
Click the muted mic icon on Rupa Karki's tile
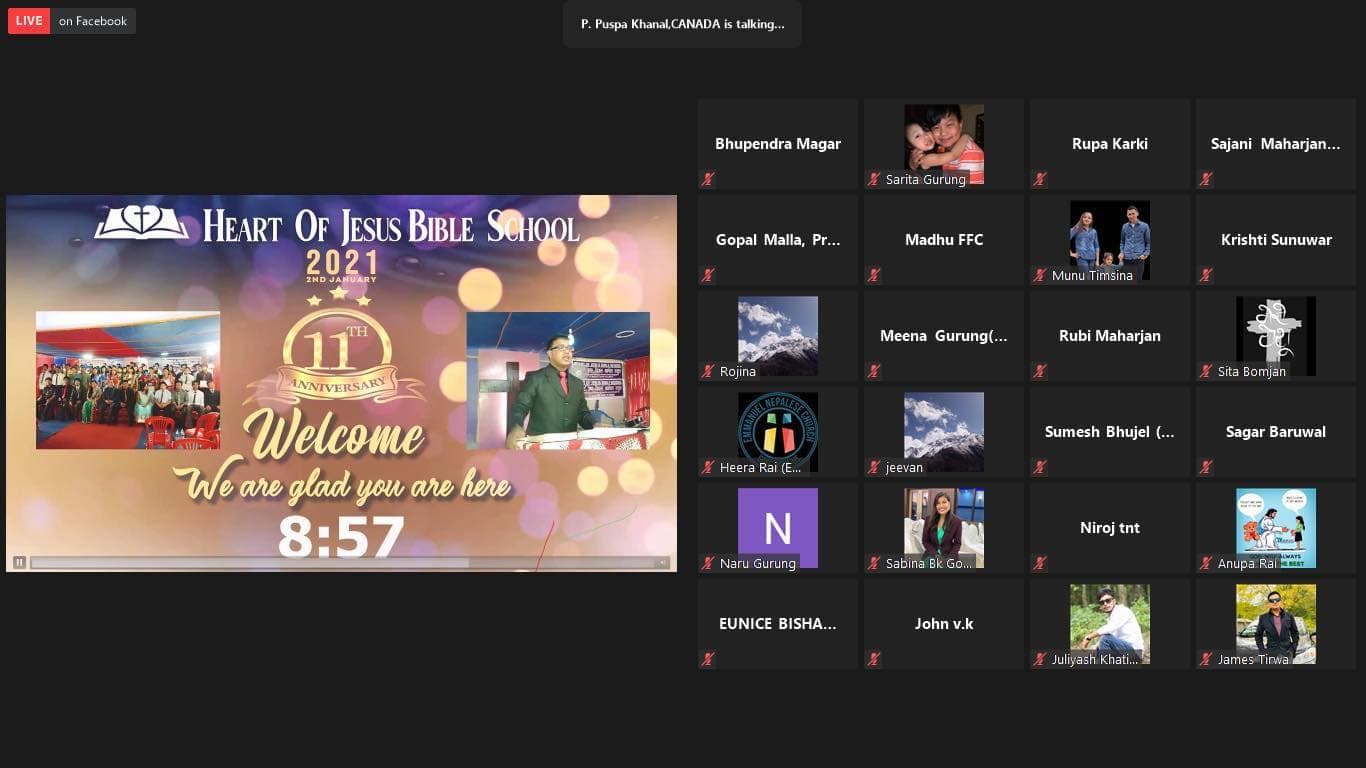coord(1040,179)
